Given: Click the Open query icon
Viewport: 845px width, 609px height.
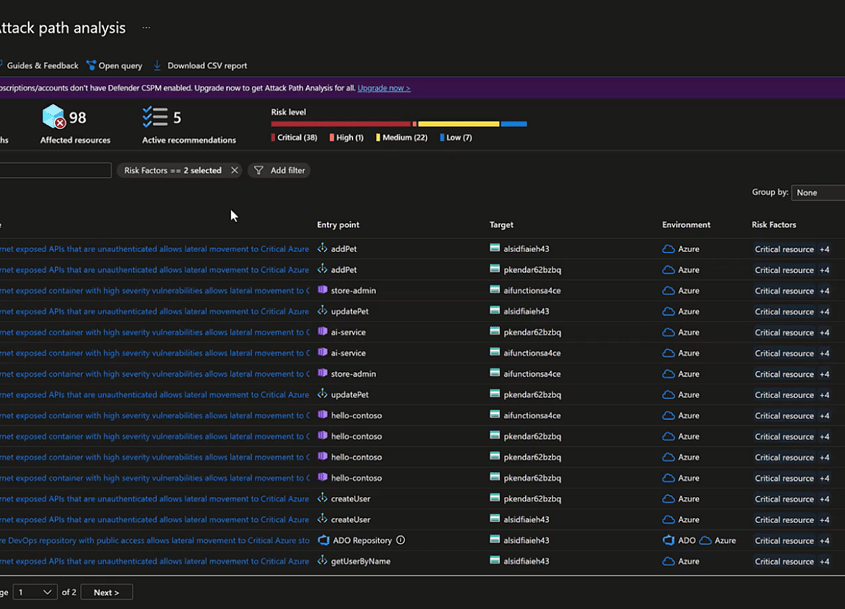Looking at the screenshot, I should 91,66.
